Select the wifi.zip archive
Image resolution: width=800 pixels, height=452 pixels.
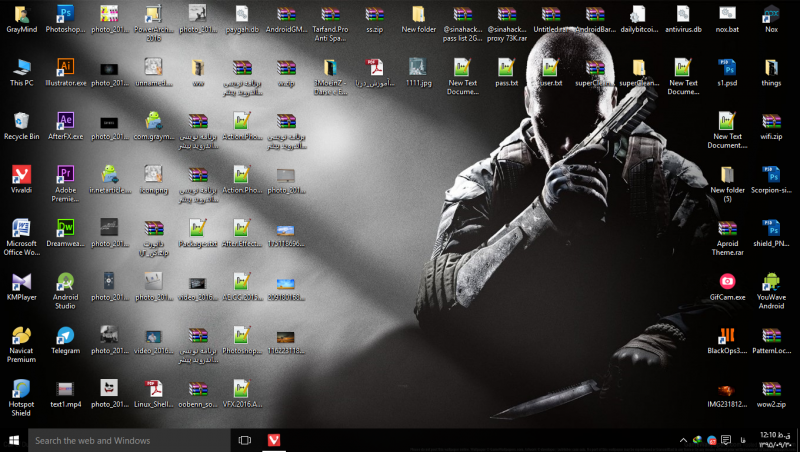click(x=771, y=126)
